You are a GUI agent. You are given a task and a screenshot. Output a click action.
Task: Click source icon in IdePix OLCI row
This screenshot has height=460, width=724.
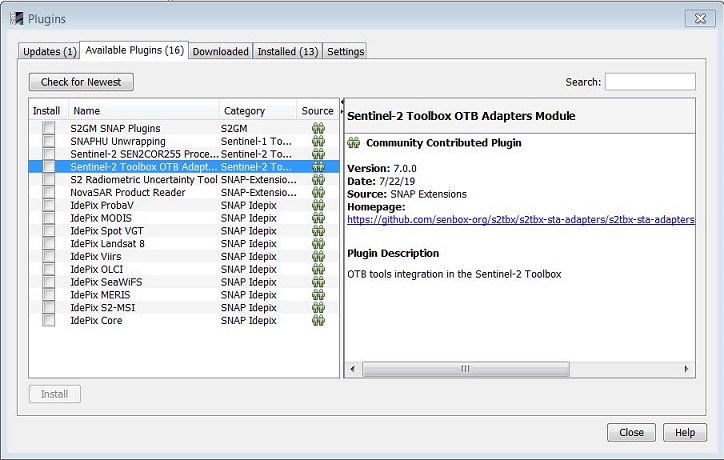click(x=318, y=269)
